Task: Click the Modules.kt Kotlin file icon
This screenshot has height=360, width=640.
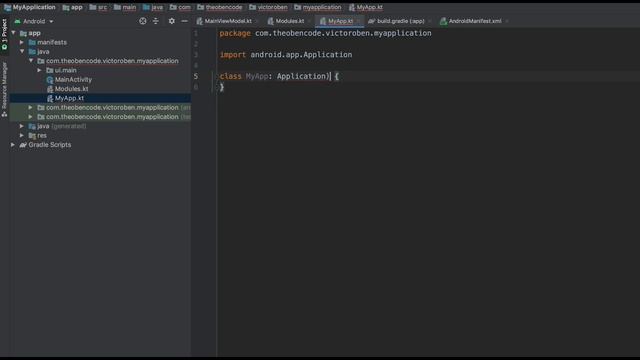Action: [x=50, y=89]
